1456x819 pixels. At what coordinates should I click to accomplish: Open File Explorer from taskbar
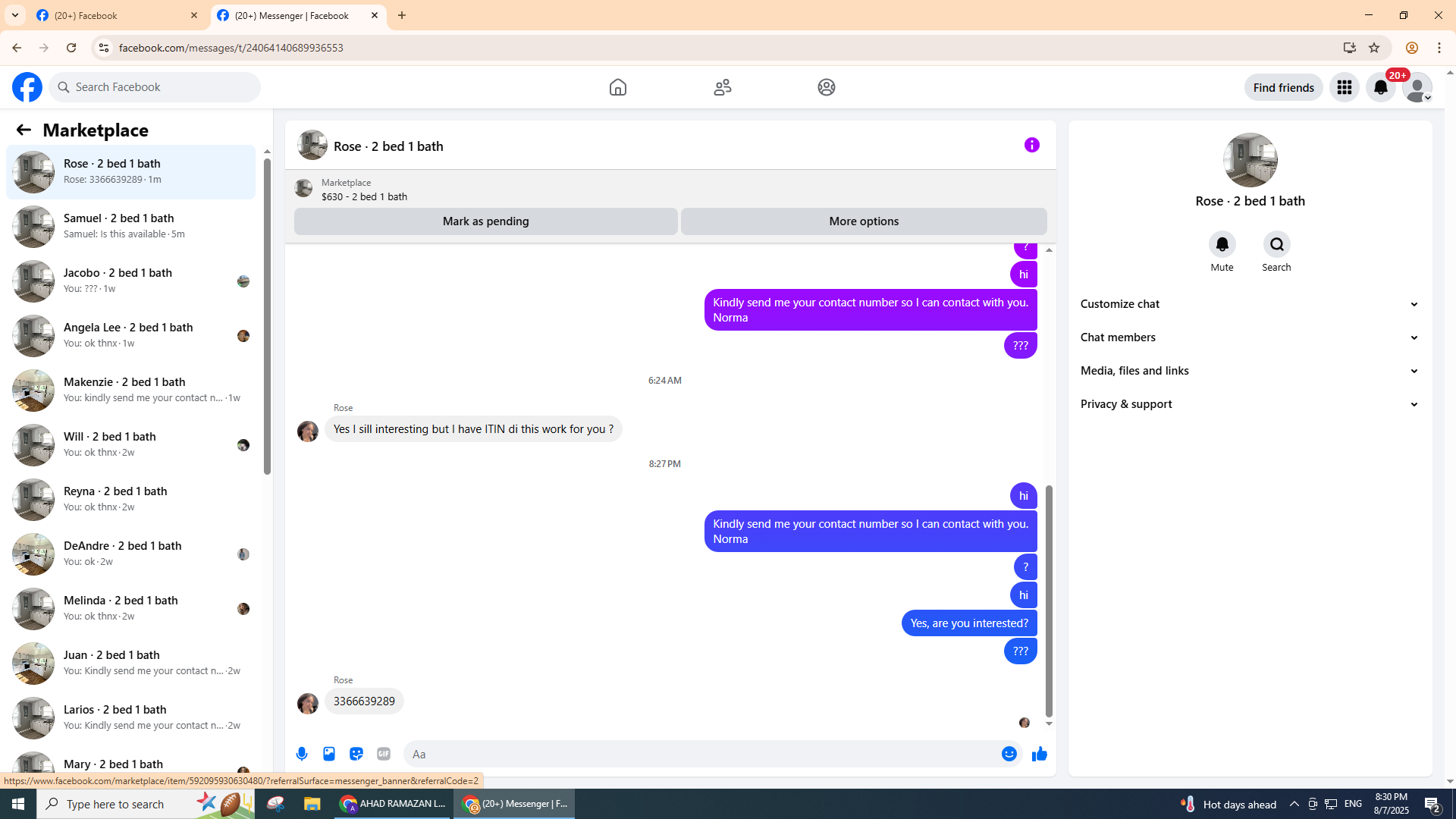pos(312,804)
